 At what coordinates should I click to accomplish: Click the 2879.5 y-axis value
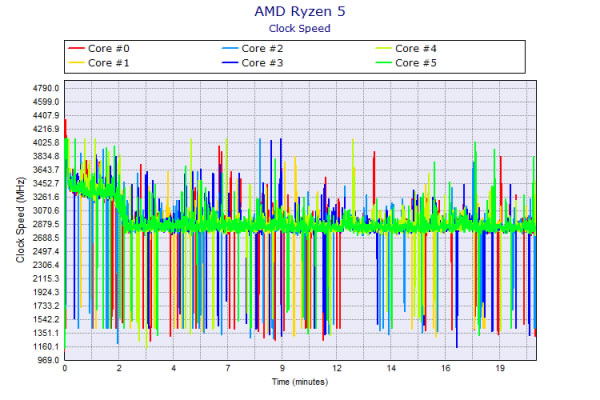pyautogui.click(x=46, y=224)
